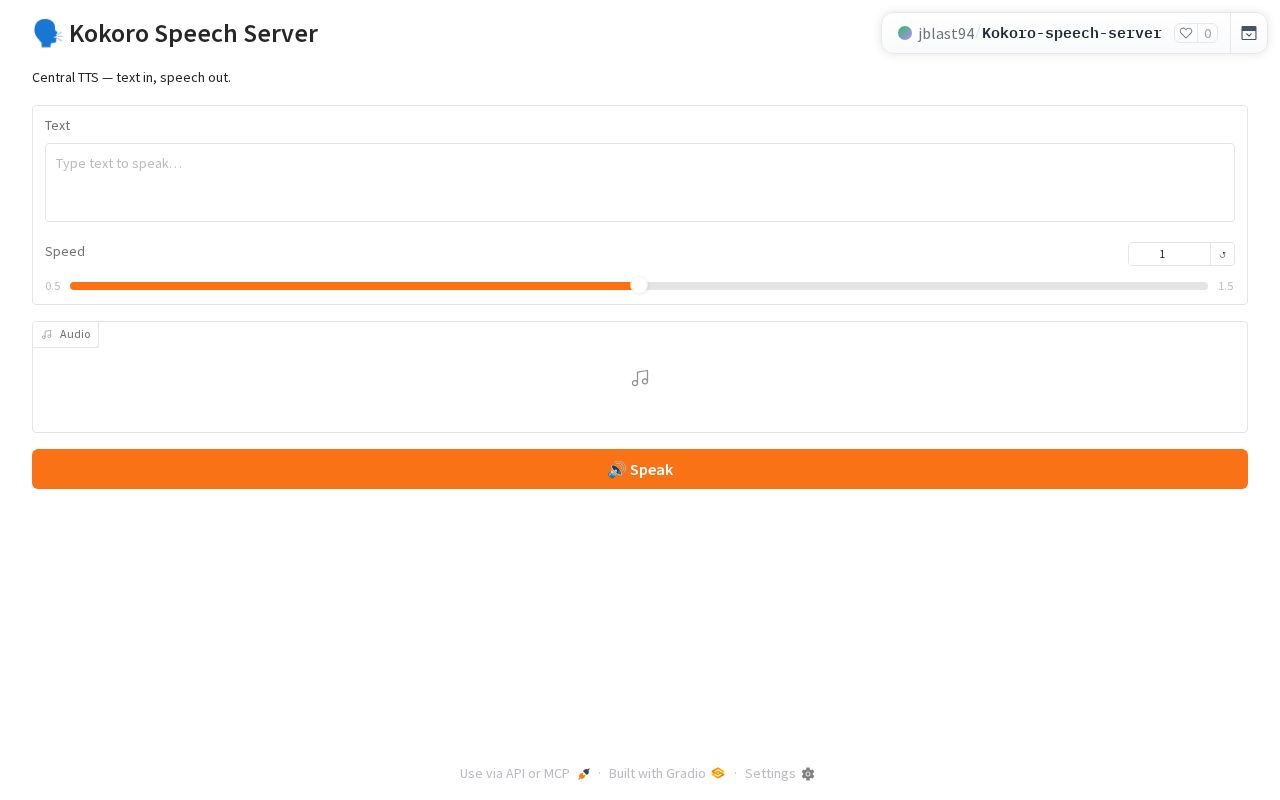Image resolution: width=1280 pixels, height=800 pixels.
Task: Click the Speed number value box
Action: point(1169,254)
